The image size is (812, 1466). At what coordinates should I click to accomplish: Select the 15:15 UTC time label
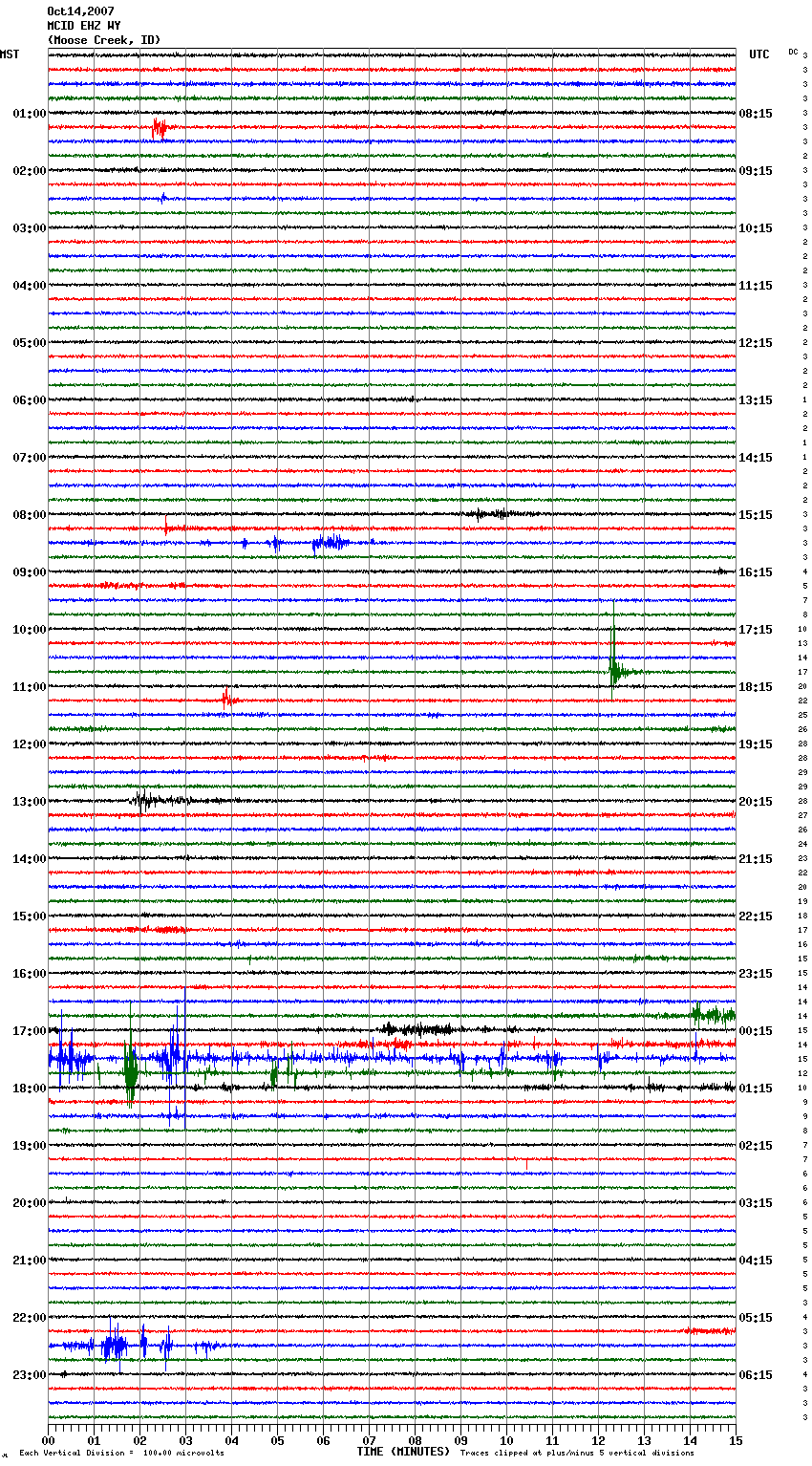756,515
